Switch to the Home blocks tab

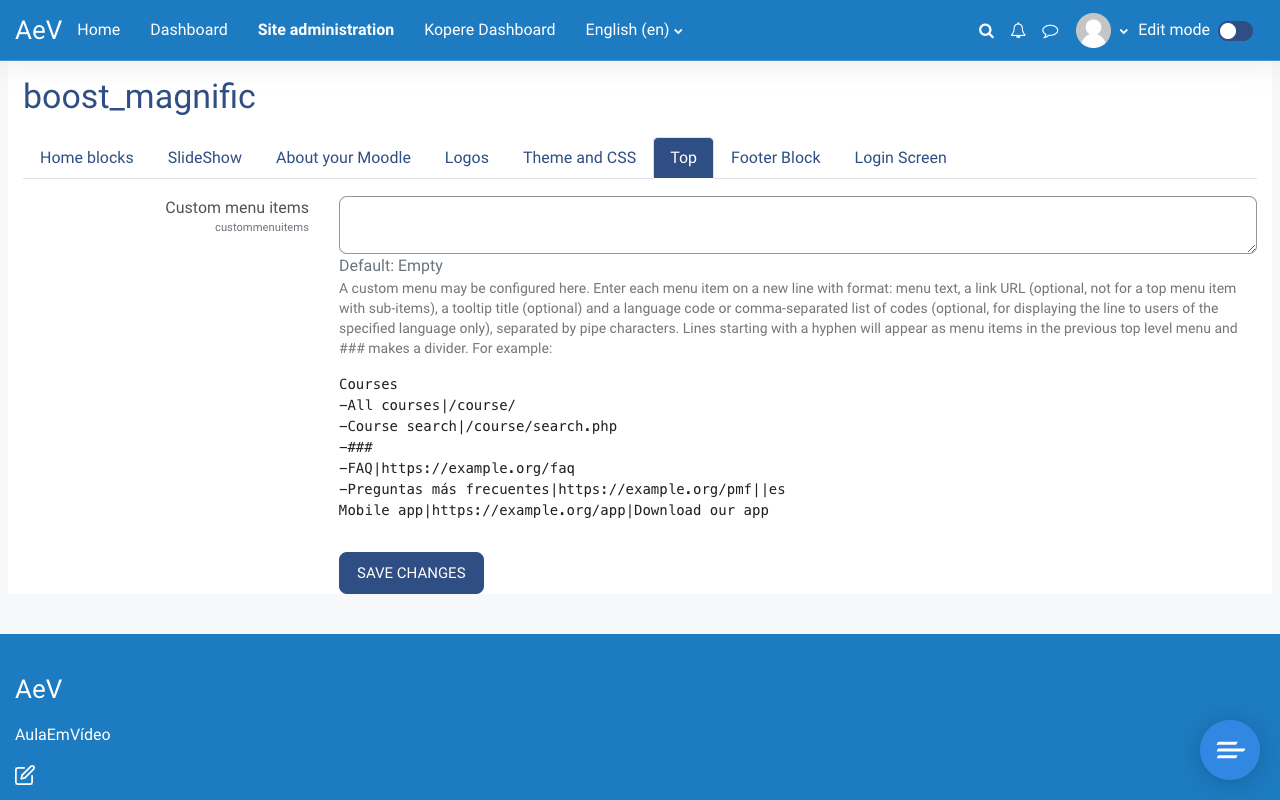87,158
